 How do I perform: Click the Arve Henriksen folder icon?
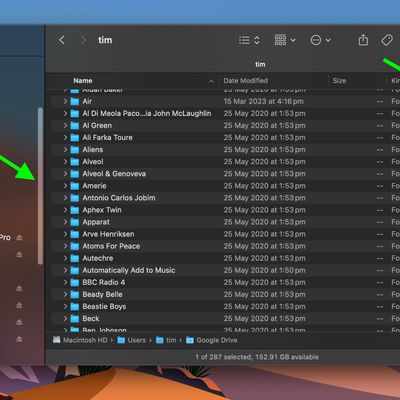(x=75, y=234)
